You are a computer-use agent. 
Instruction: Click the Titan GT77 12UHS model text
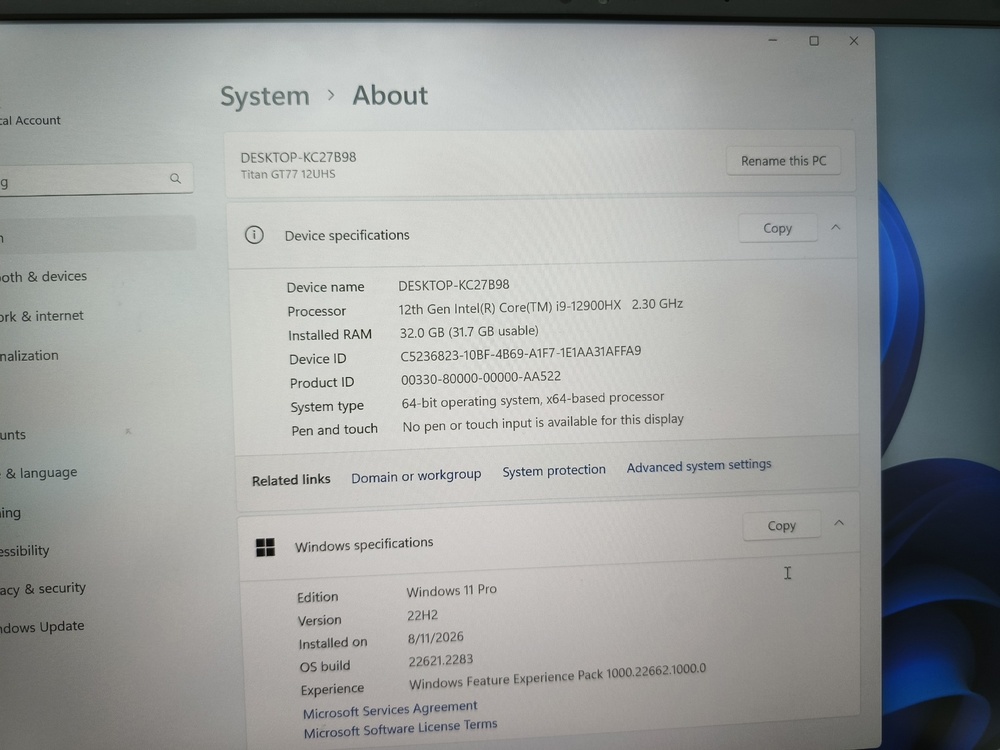coord(288,174)
